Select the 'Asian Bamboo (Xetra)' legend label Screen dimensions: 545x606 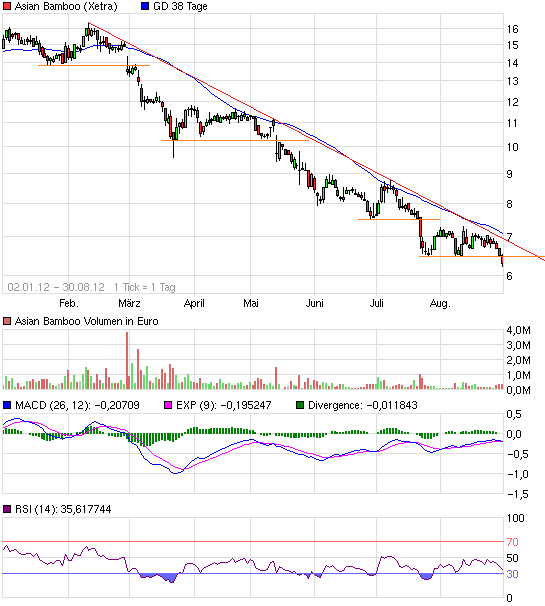[66, 6]
